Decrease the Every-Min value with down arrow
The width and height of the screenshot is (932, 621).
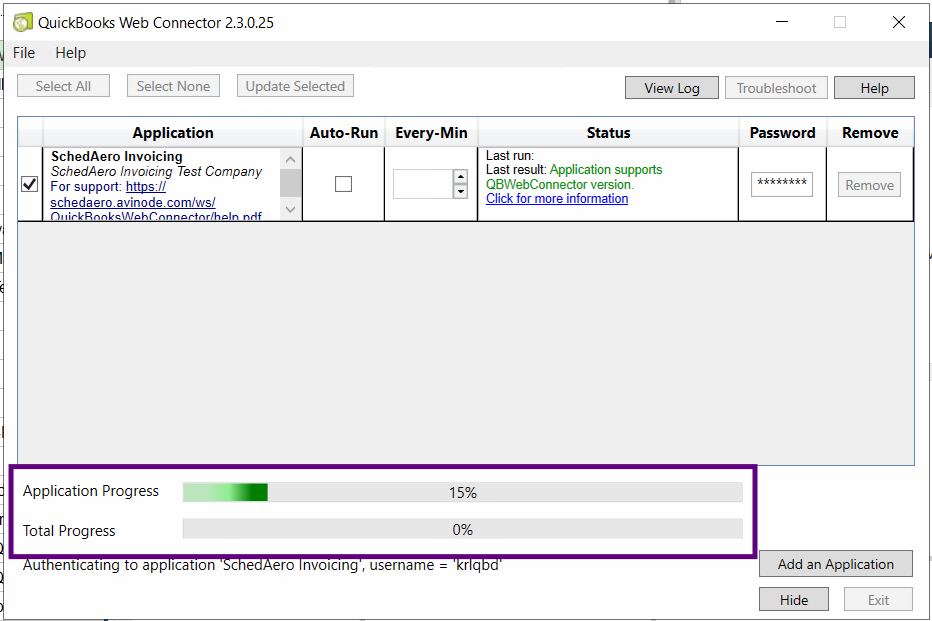click(461, 191)
